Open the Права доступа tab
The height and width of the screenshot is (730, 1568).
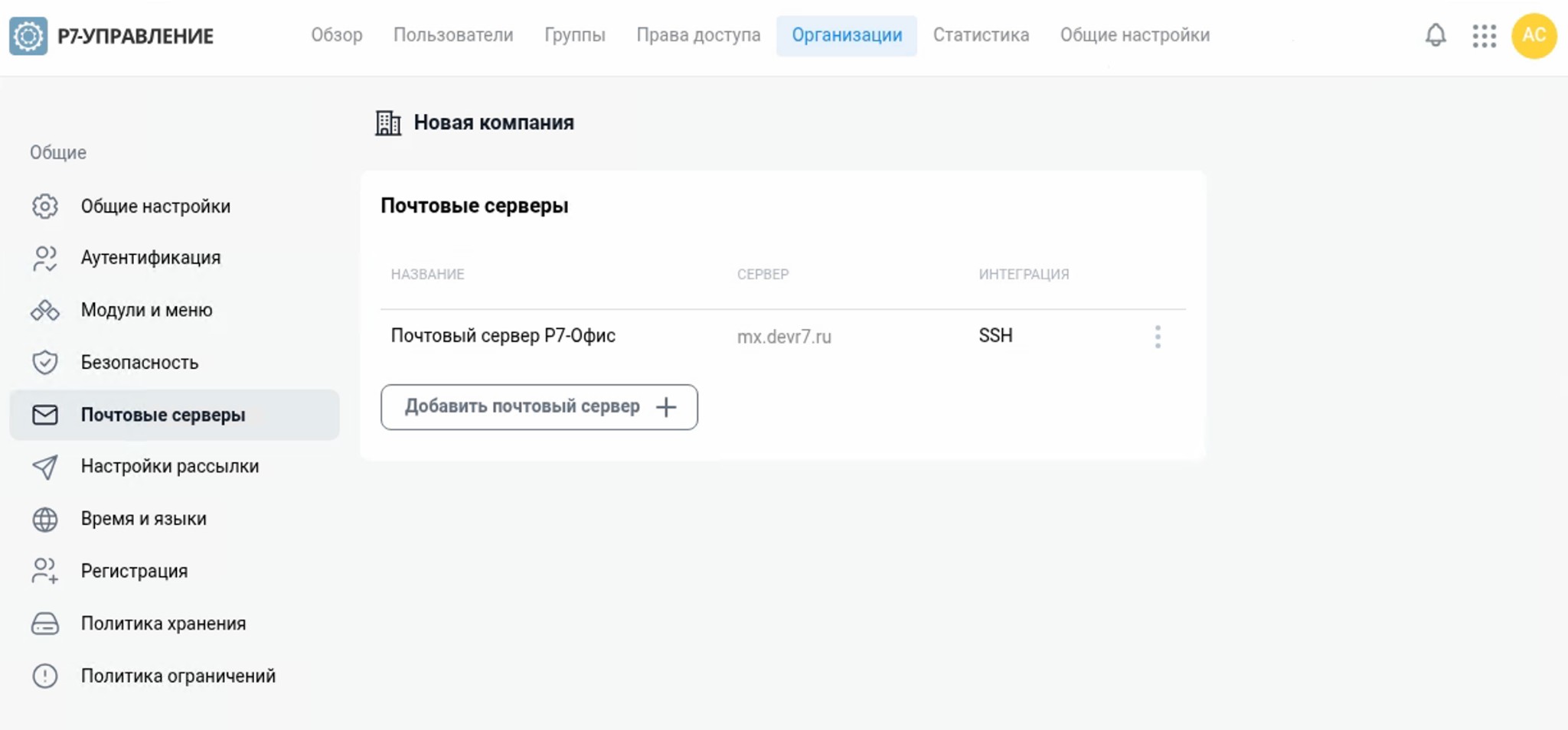698,35
